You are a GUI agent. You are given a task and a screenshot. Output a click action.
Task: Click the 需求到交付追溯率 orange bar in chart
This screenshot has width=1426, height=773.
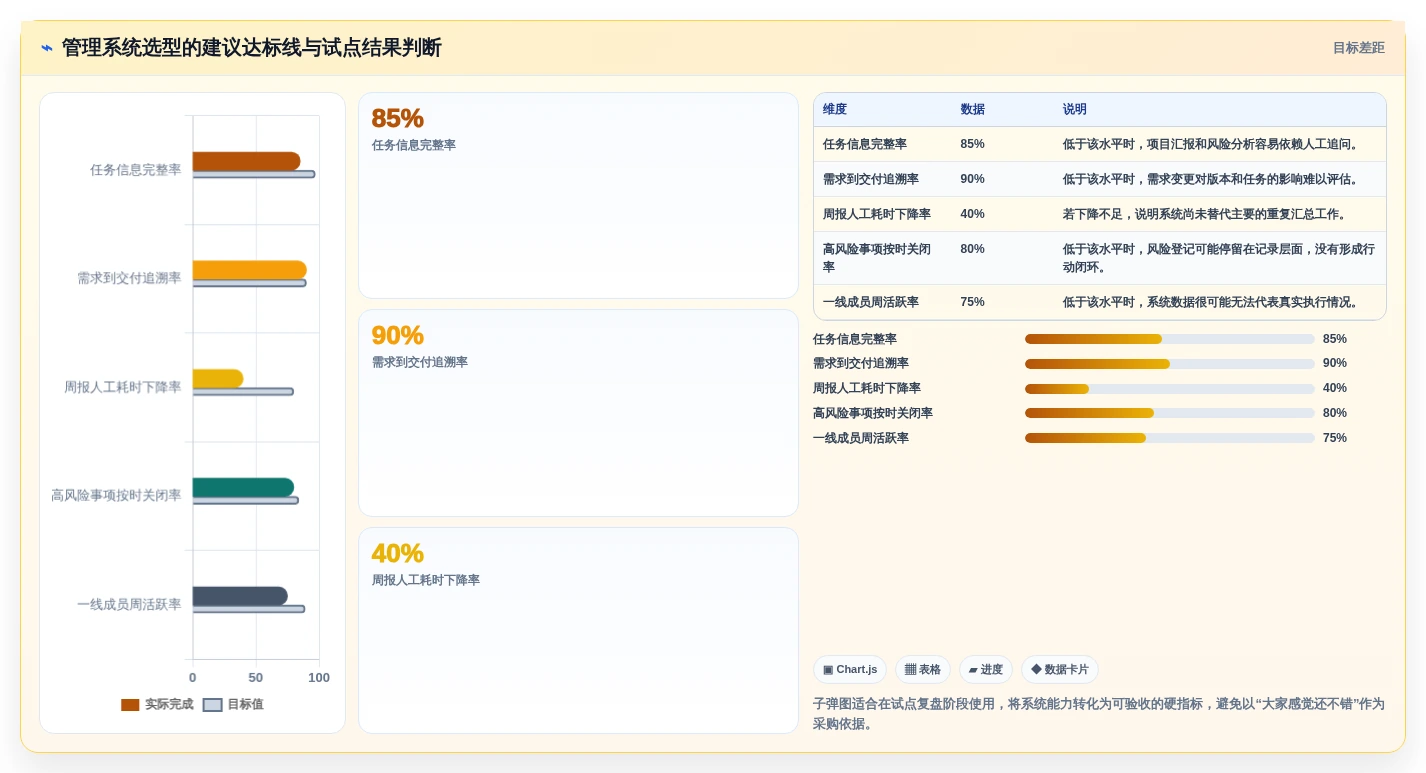[249, 270]
